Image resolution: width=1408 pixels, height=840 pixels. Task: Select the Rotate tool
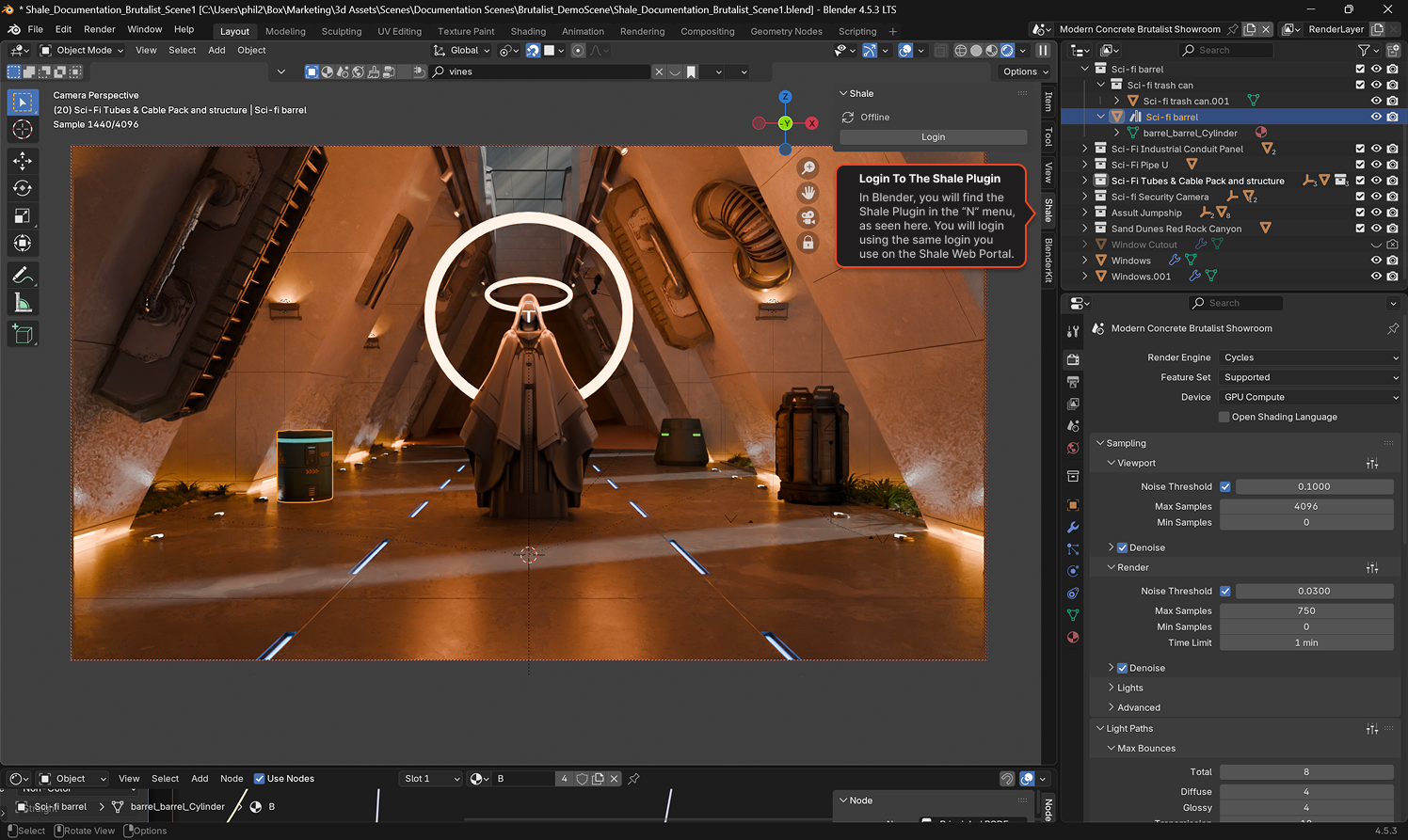(23, 188)
